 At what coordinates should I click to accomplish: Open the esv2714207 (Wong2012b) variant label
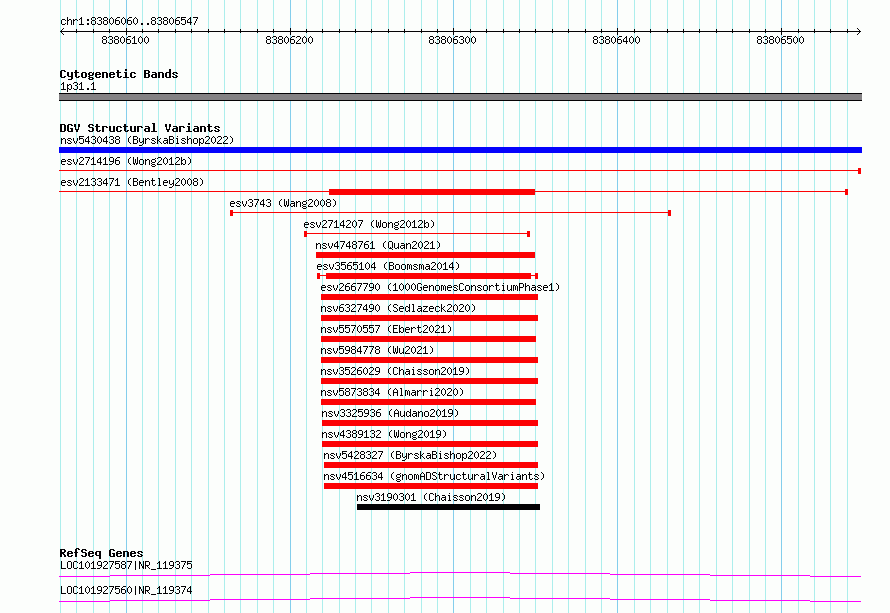click(x=369, y=224)
